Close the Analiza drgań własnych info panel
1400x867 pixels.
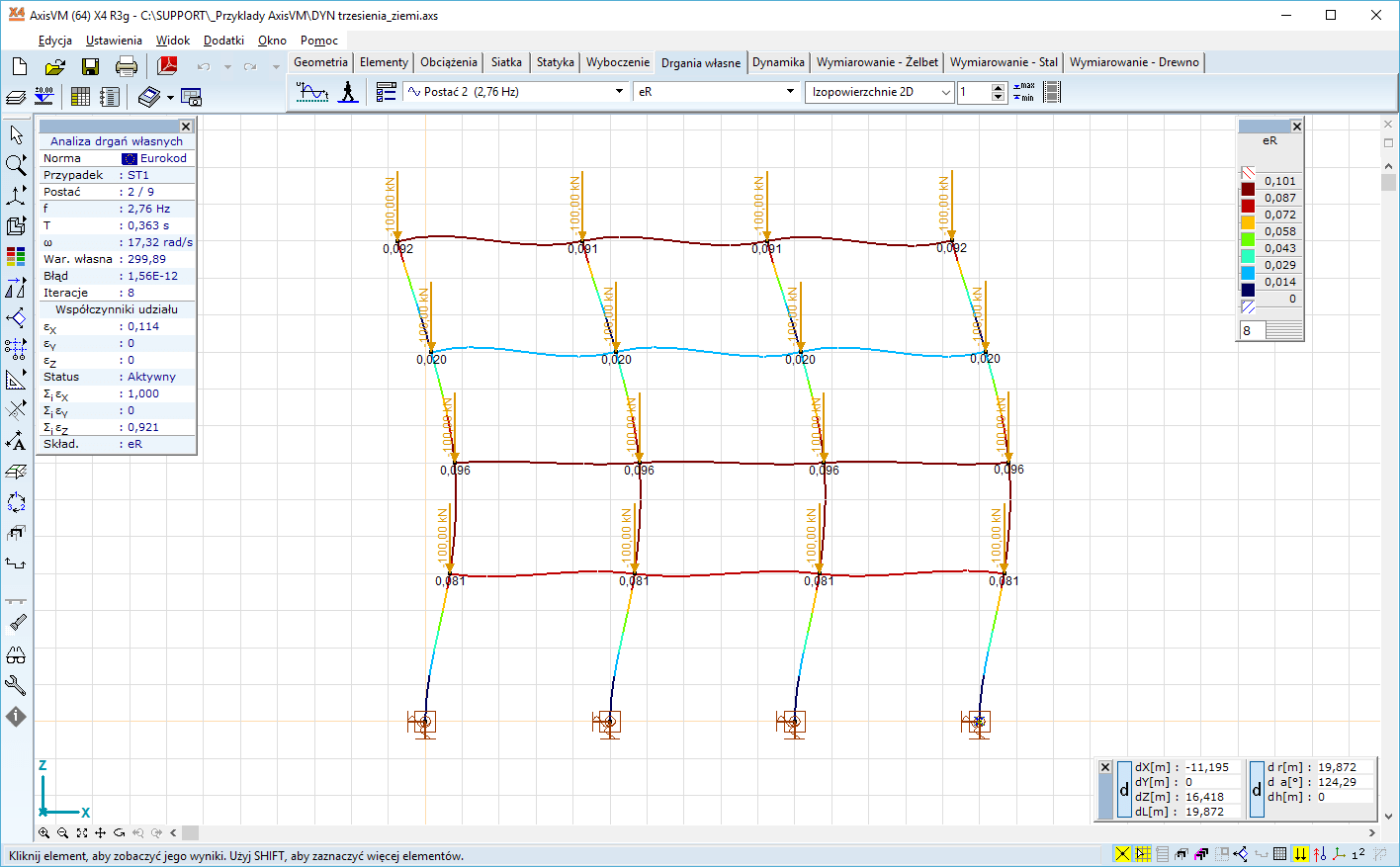[186, 127]
